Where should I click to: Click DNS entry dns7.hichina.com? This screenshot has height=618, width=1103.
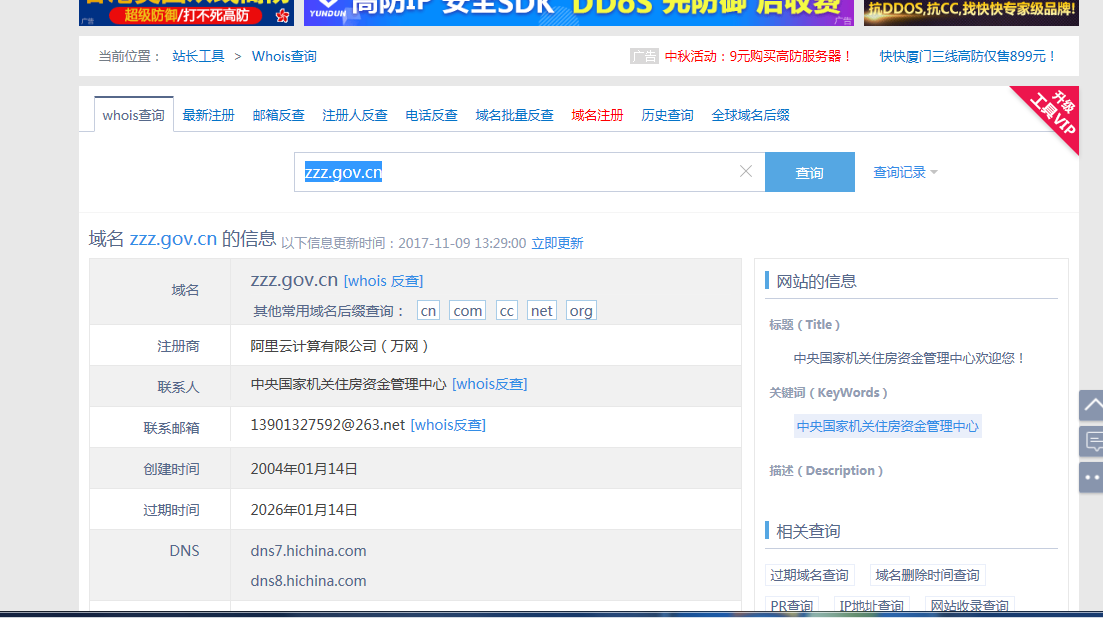(308, 551)
